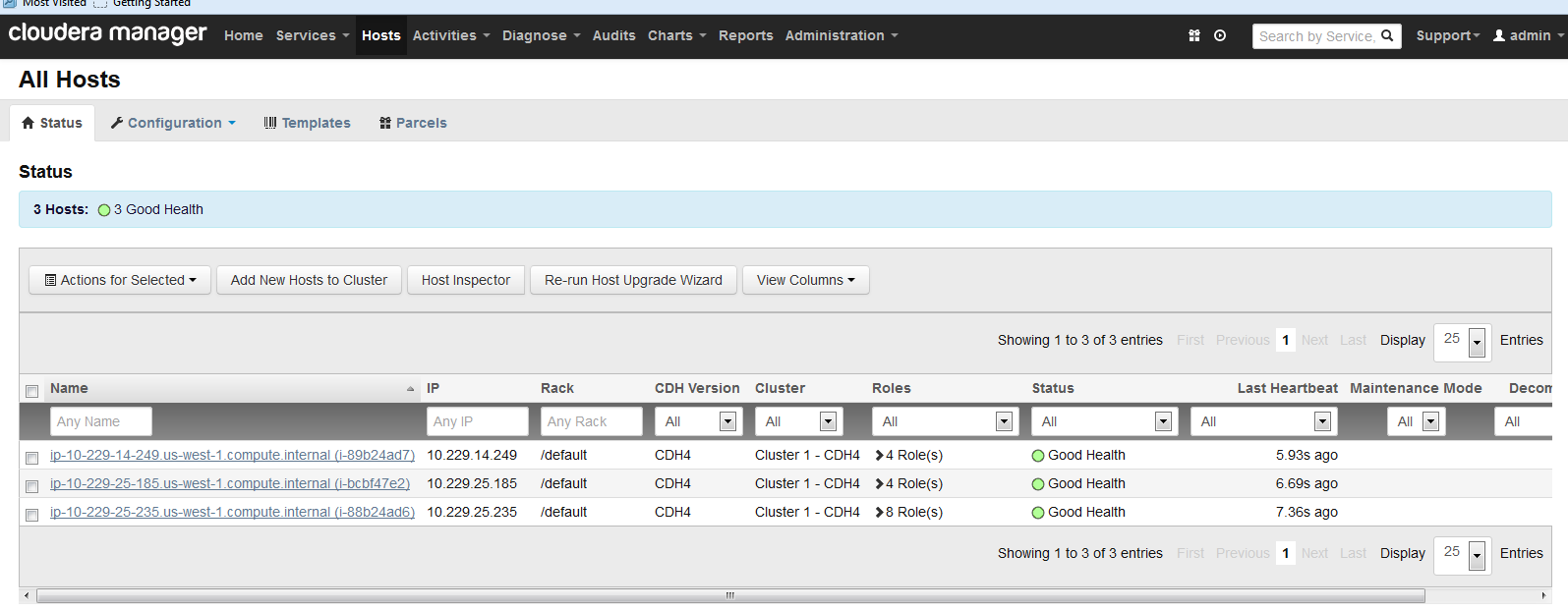Open the Support dropdown menu
This screenshot has height=610, width=1568.
pyautogui.click(x=1448, y=35)
